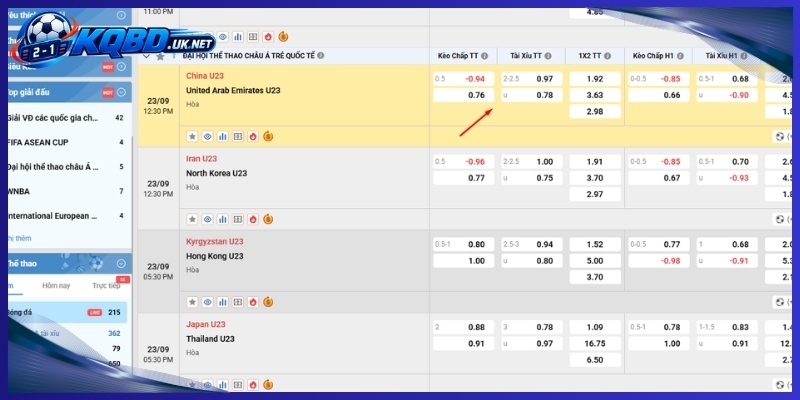Viewport: 800px width, 400px height.
Task: Open scoreboard icon under Iran U23 match
Action: pos(238,219)
